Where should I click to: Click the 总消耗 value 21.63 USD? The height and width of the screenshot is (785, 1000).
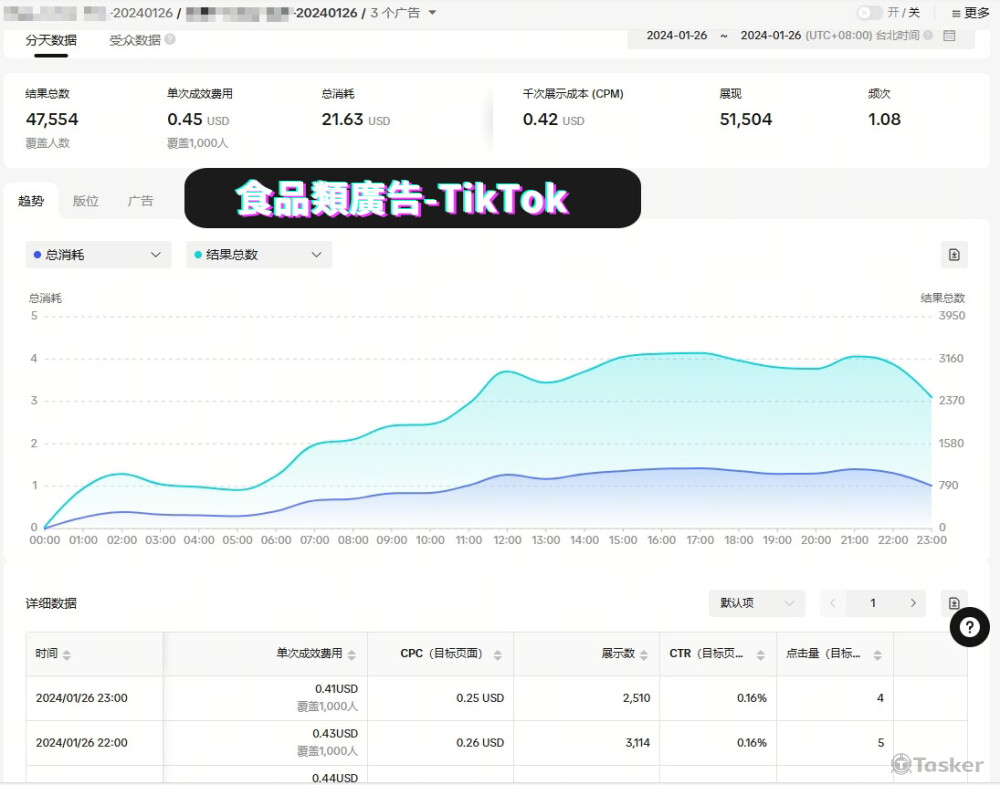[356, 119]
